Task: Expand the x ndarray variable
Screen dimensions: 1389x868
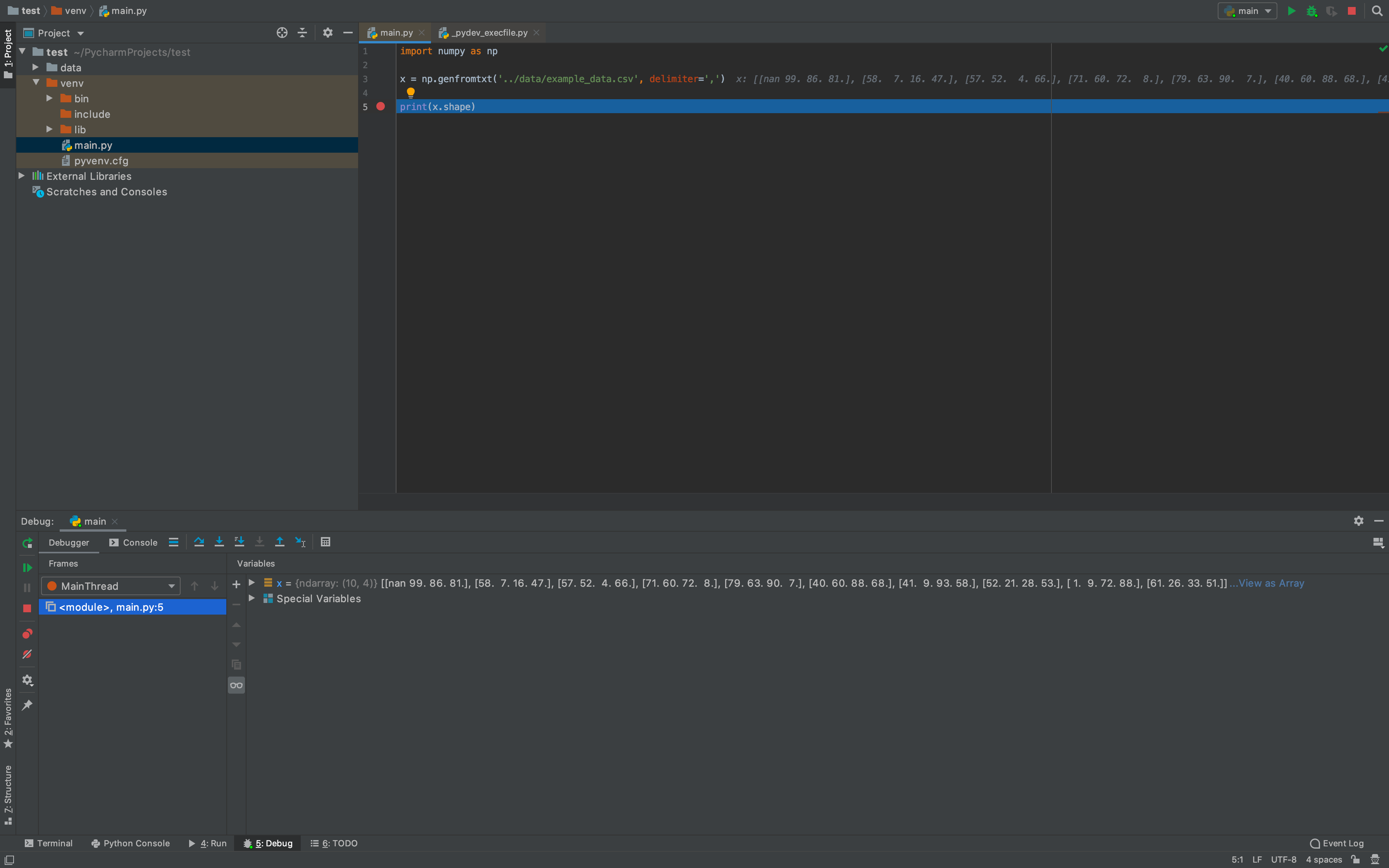Action: pyautogui.click(x=252, y=583)
